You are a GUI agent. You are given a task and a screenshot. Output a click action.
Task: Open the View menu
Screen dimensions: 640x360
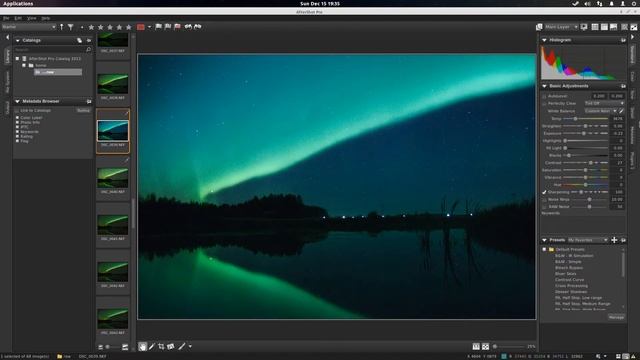tap(31, 18)
